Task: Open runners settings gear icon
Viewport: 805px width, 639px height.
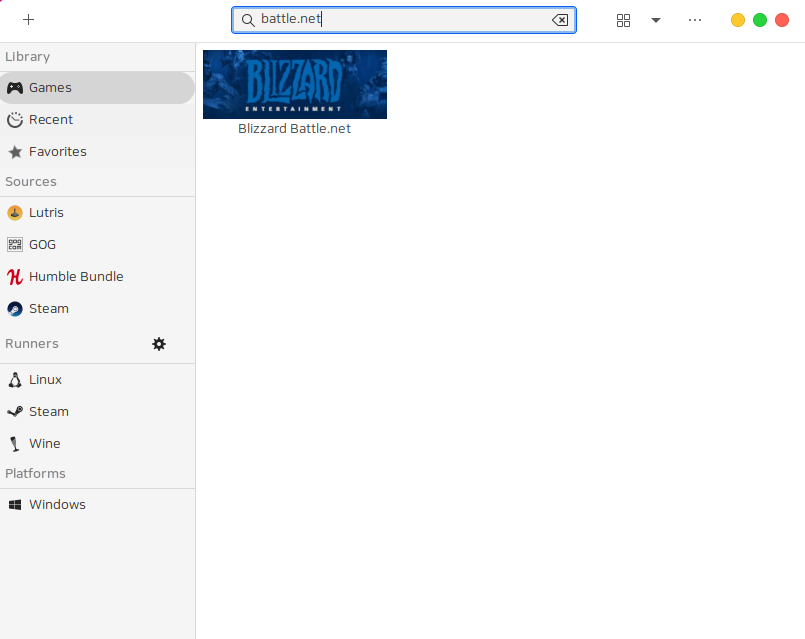Action: (x=159, y=344)
